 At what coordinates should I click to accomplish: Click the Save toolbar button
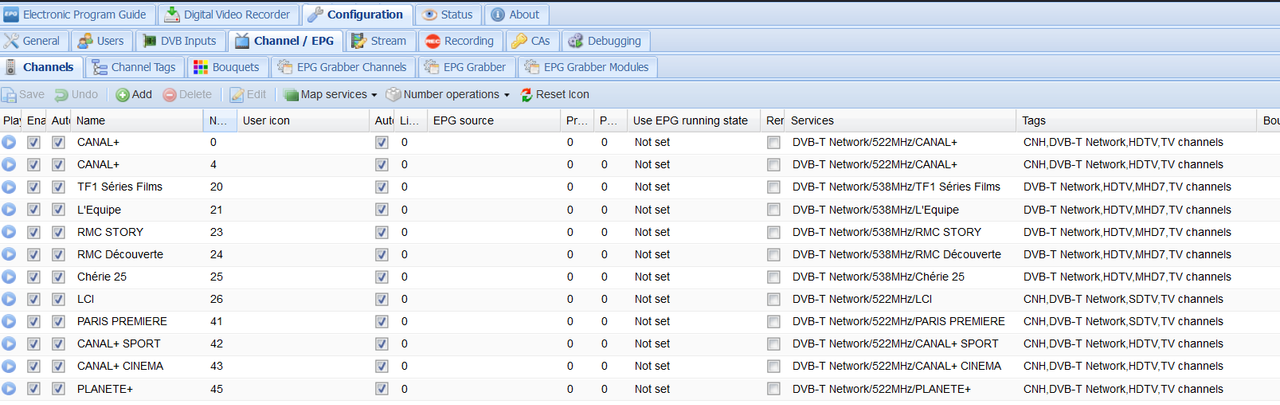[23, 94]
